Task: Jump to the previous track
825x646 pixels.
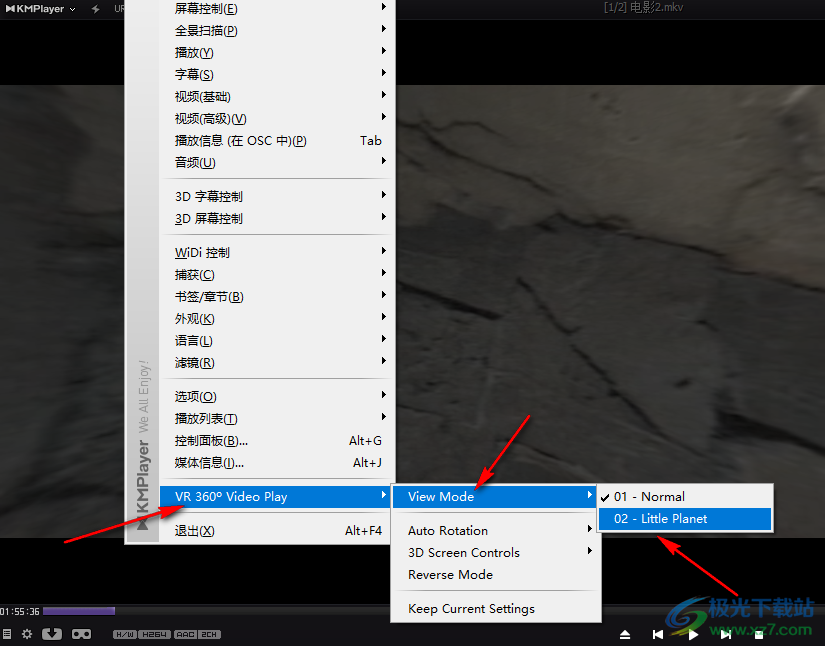Action: [658, 634]
